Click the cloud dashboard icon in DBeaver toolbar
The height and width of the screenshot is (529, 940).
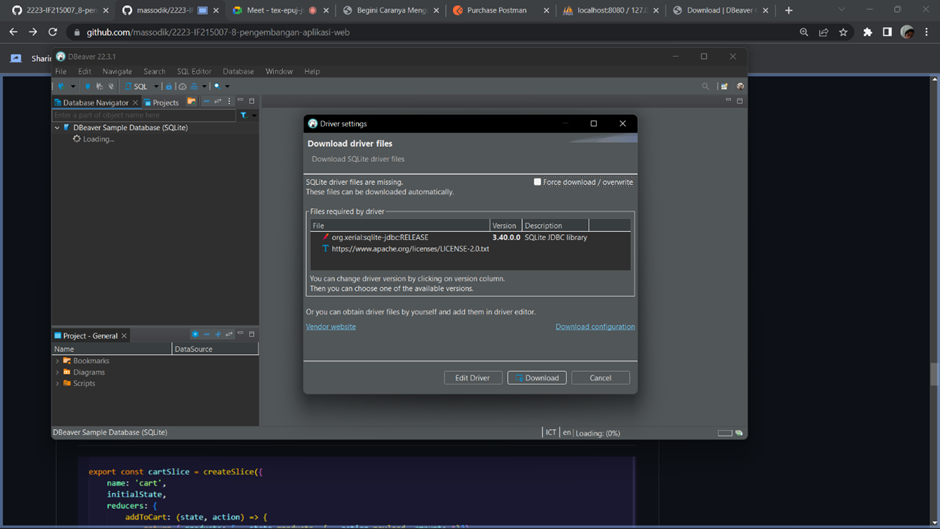pyautogui.click(x=182, y=87)
